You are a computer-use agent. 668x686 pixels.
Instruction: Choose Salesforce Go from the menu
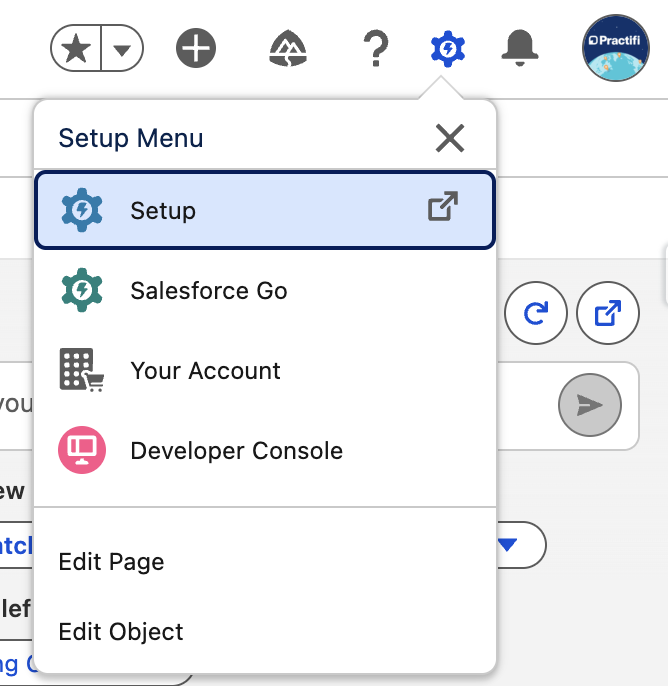[265, 290]
